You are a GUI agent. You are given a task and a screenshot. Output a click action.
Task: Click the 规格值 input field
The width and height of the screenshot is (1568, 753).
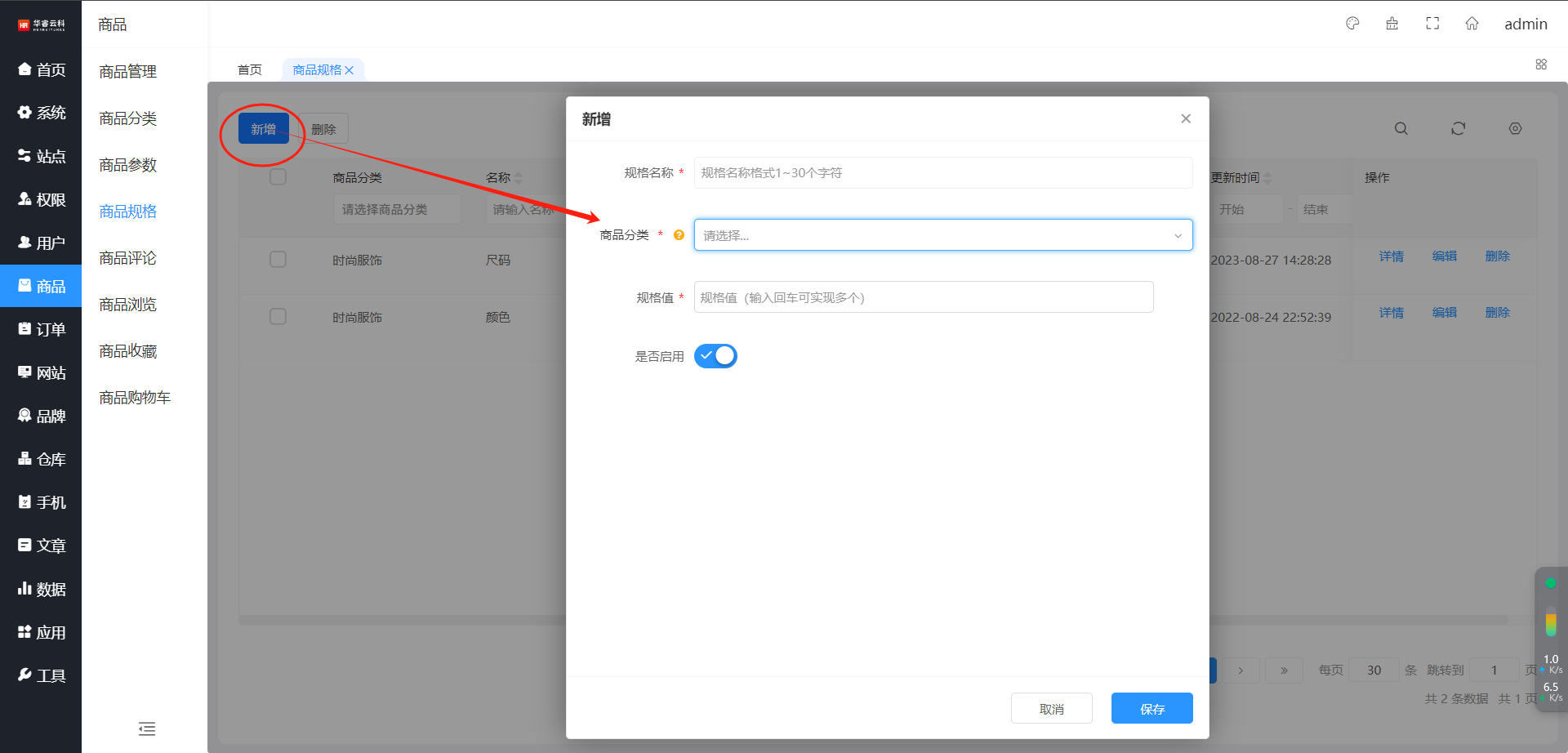point(923,297)
